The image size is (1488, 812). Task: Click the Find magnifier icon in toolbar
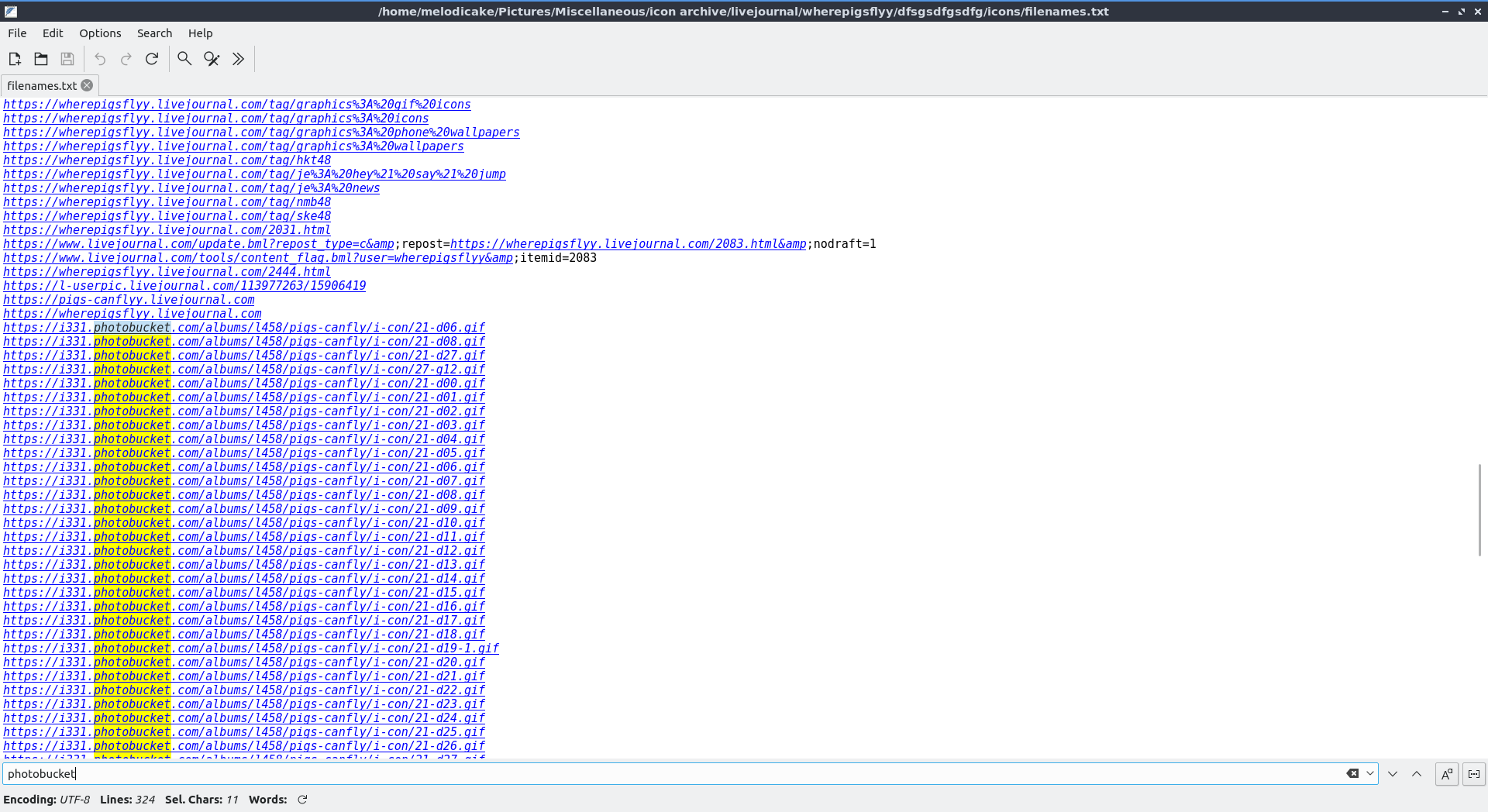(x=184, y=59)
